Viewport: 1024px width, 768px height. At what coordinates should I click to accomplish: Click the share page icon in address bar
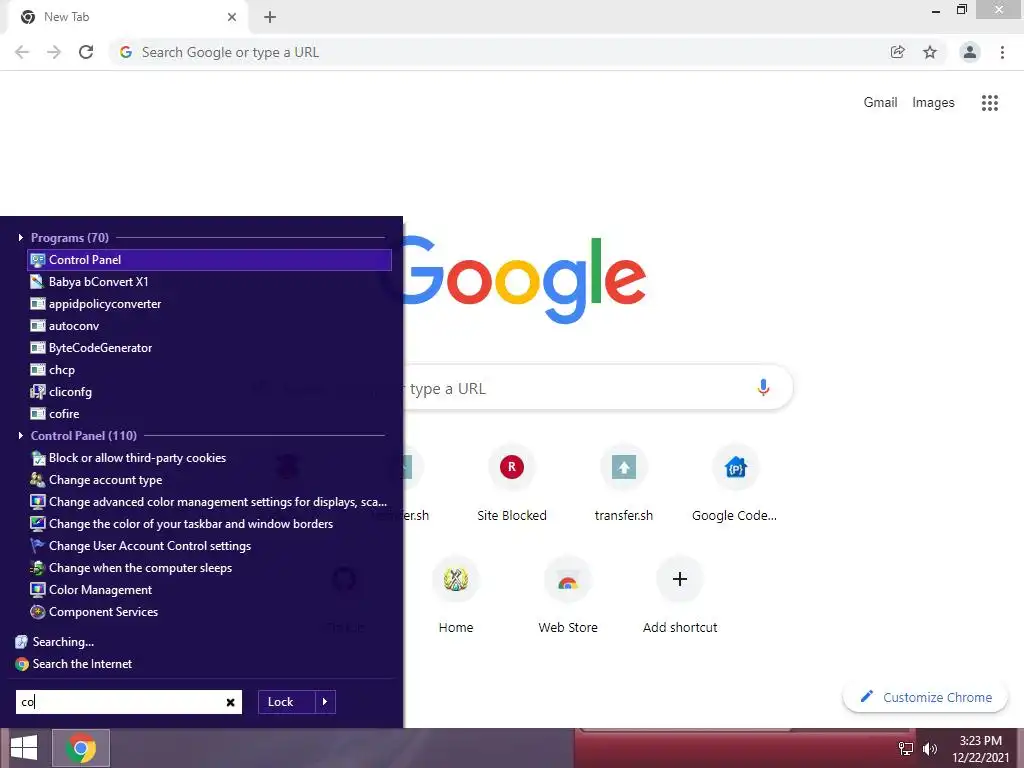pyautogui.click(x=898, y=52)
